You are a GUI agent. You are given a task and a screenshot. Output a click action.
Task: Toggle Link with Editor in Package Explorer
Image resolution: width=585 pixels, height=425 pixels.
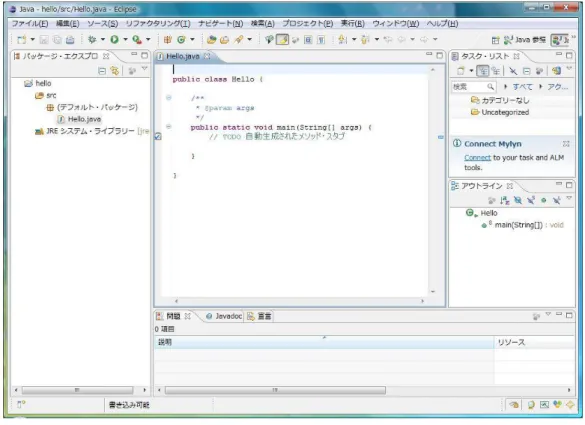tap(115, 71)
